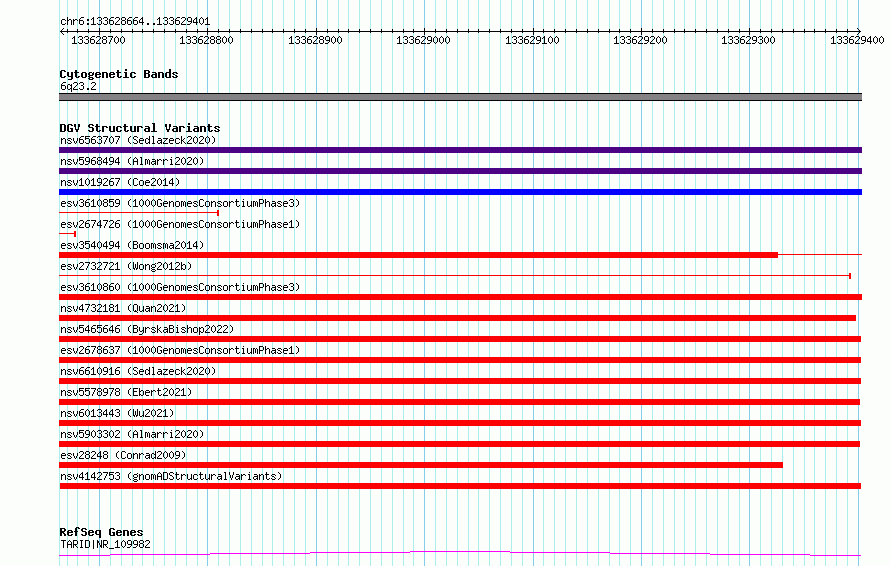Select the thin red esv3610859 variant line
The width and height of the screenshot is (890, 566).
tap(139, 213)
